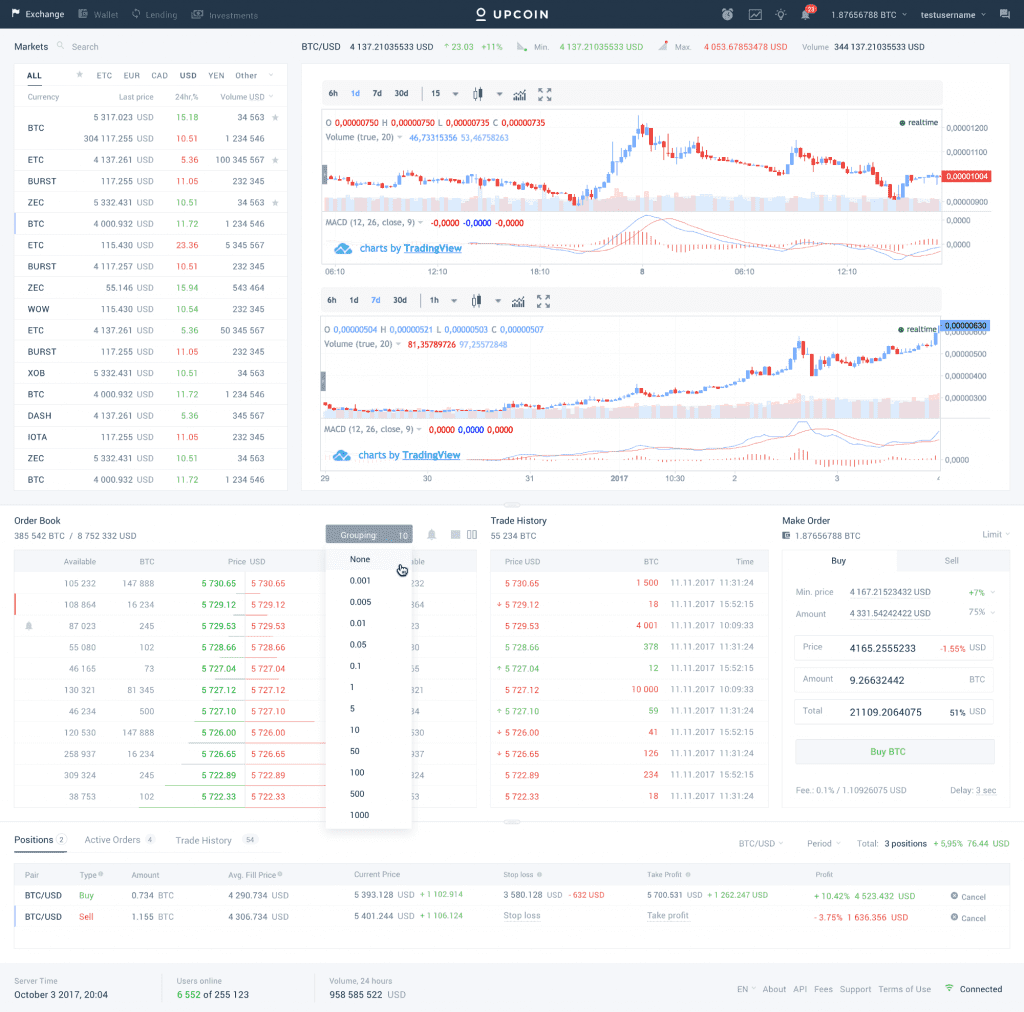Image resolution: width=1024 pixels, height=1012 pixels.
Task: Click the price alert bell in Order Book
Action: coord(431,534)
